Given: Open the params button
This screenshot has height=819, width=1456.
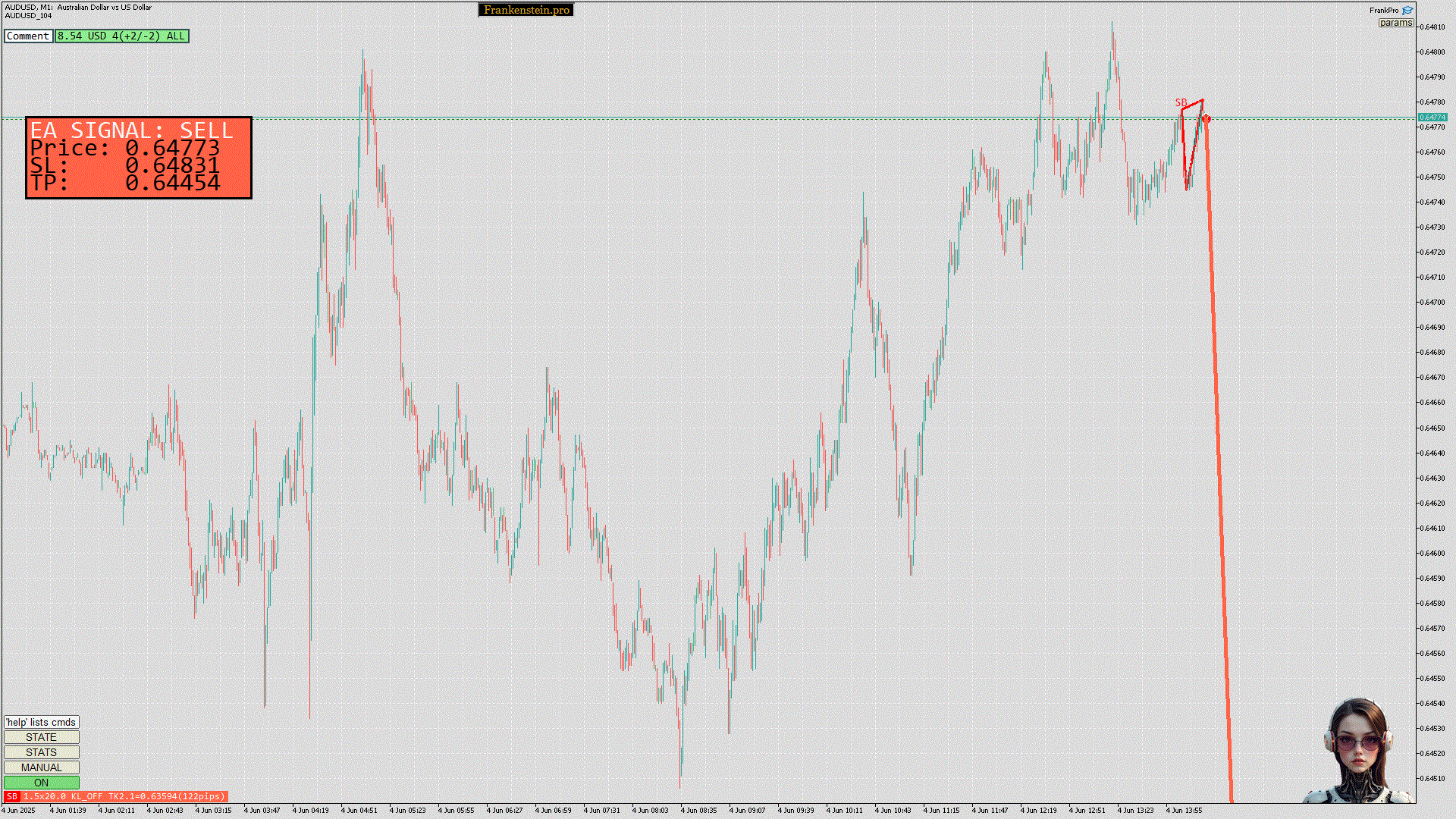Looking at the screenshot, I should click(1395, 23).
